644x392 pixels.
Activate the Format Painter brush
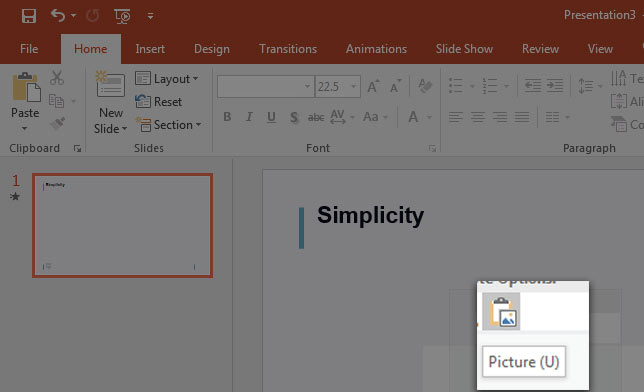(x=58, y=123)
